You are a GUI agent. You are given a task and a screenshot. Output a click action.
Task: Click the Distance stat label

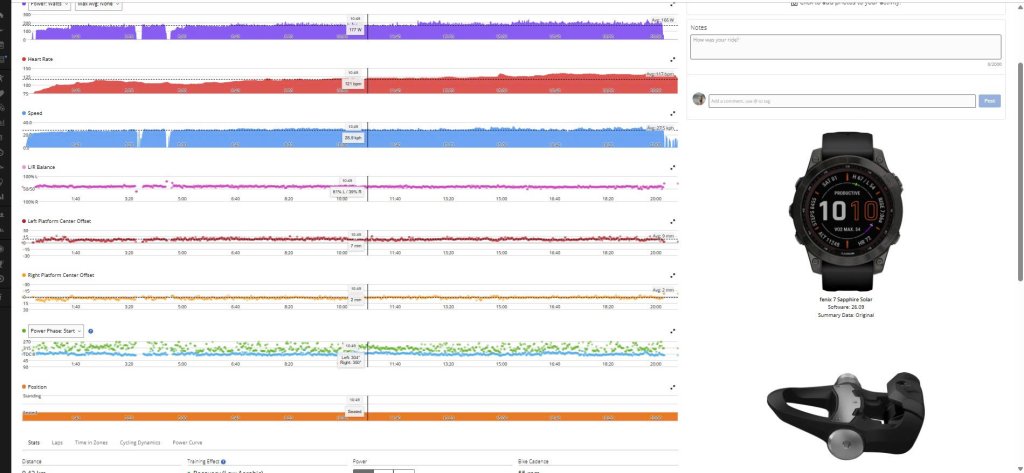(x=31, y=462)
